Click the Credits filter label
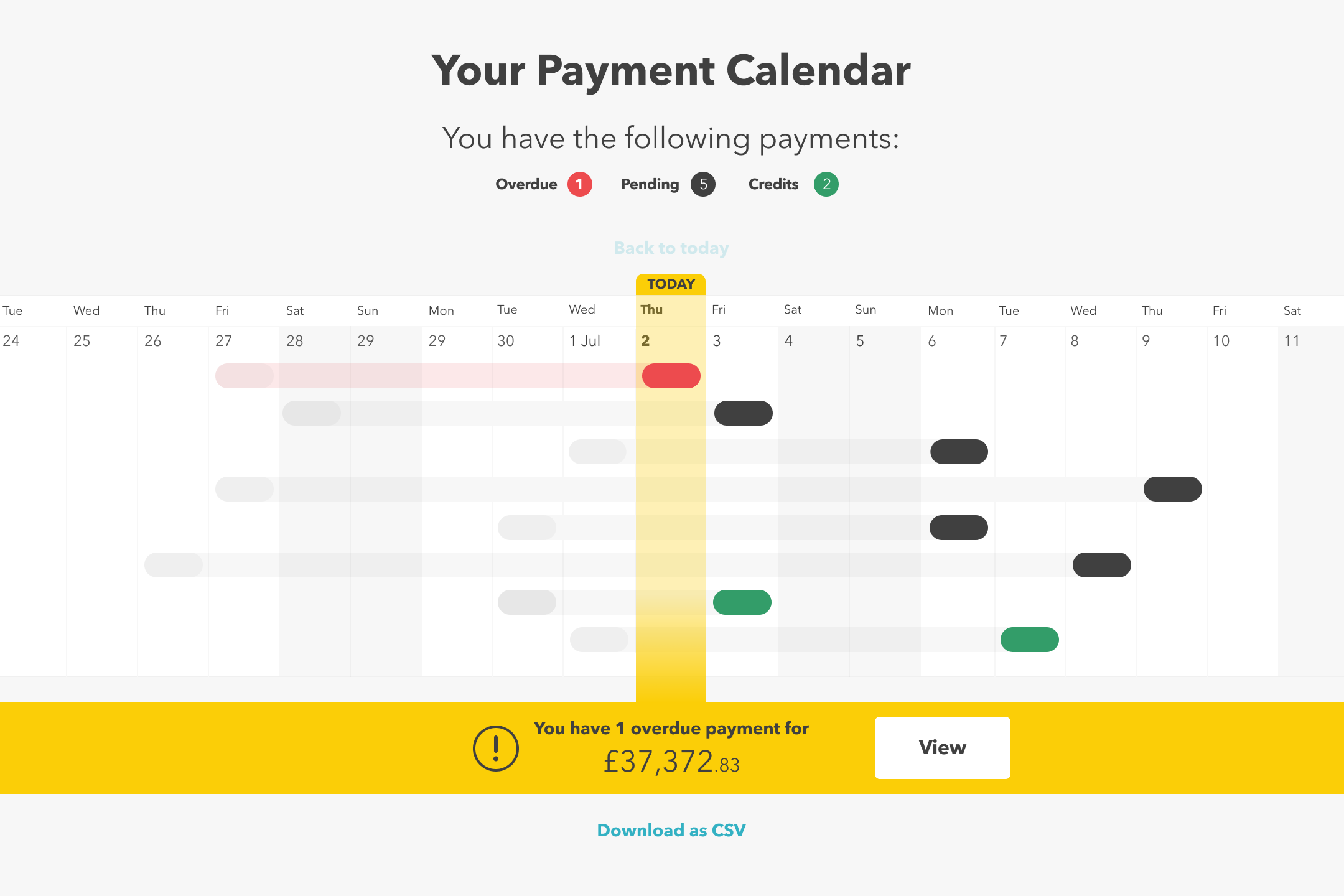This screenshot has height=896, width=1344. pos(773,184)
